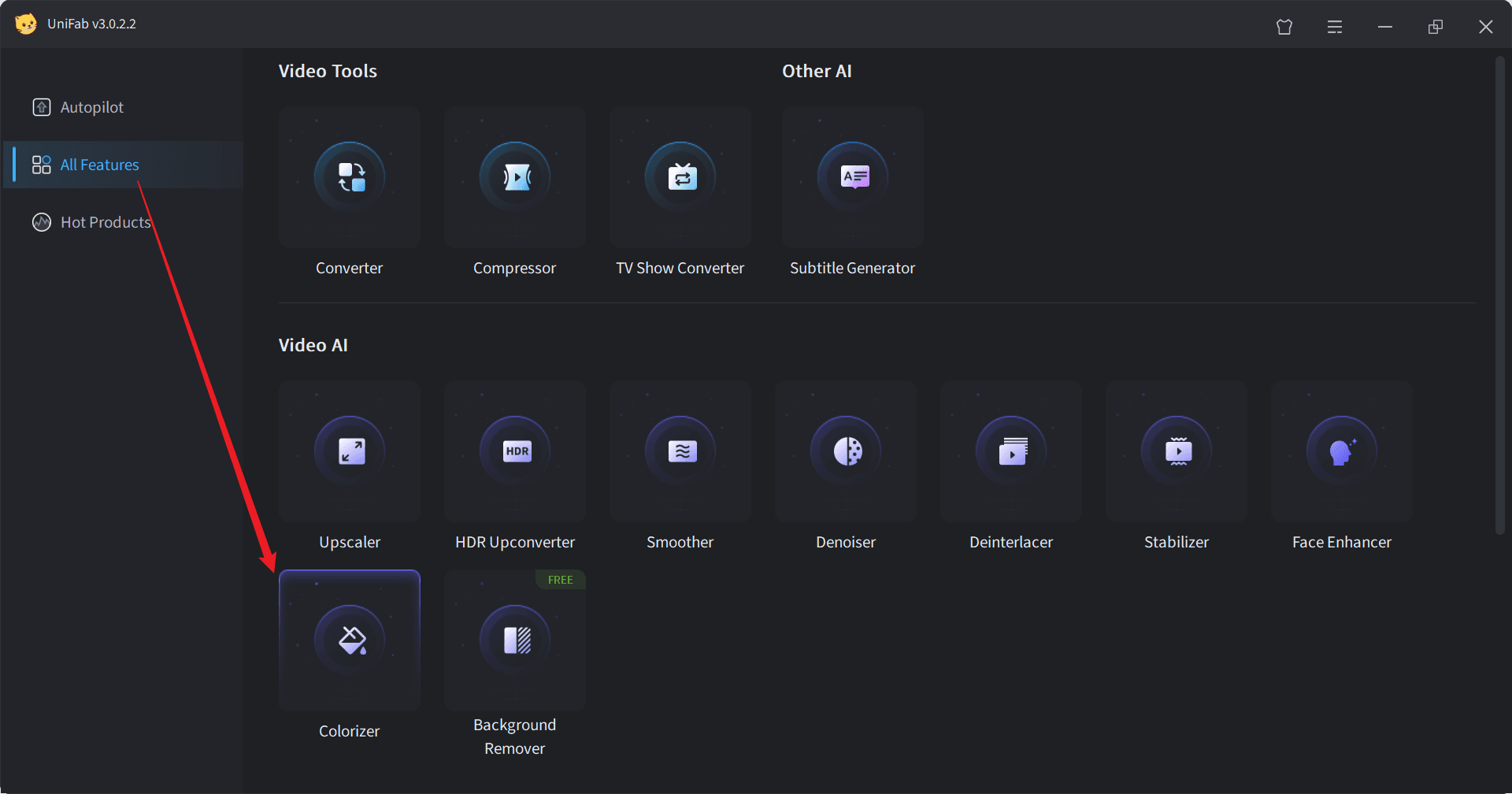Choose the Smoother tool icon
The width and height of the screenshot is (1512, 794).
[x=680, y=451]
